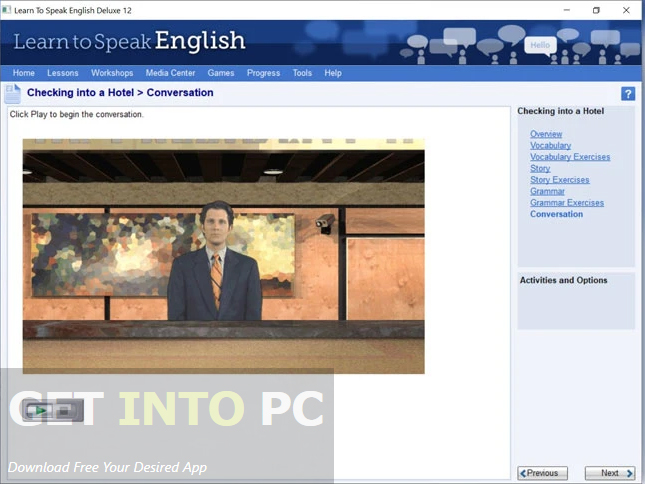Image resolution: width=645 pixels, height=484 pixels.
Task: Click the Previous button
Action: (x=542, y=473)
